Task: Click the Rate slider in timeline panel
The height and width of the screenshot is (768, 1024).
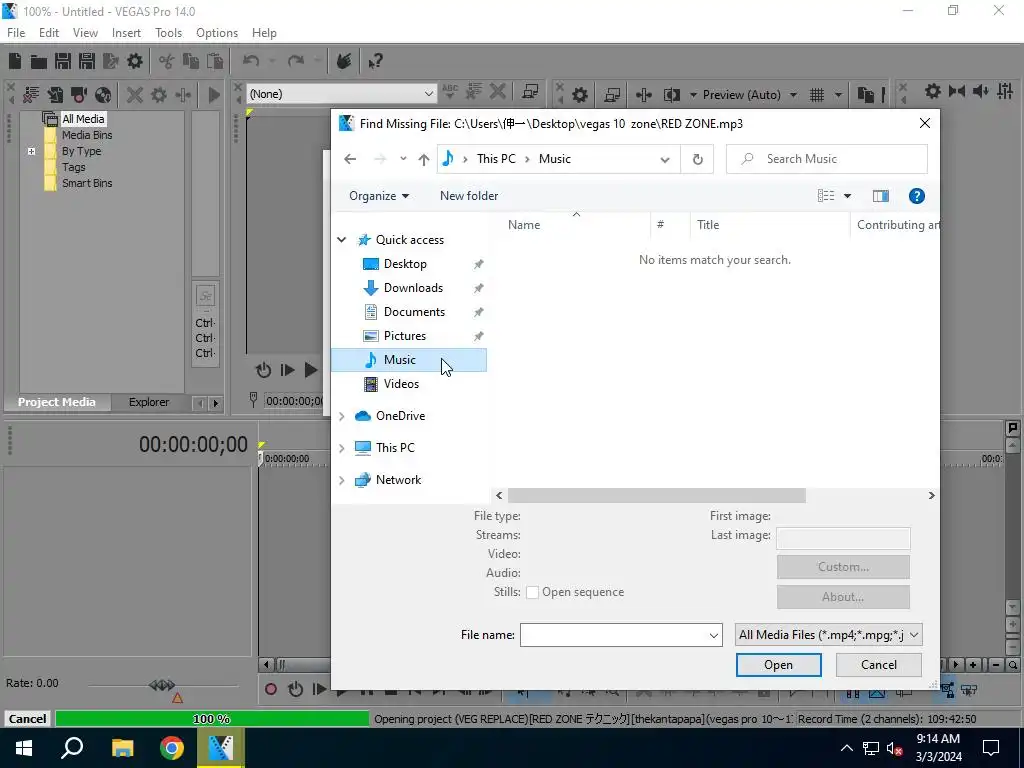Action: click(162, 685)
